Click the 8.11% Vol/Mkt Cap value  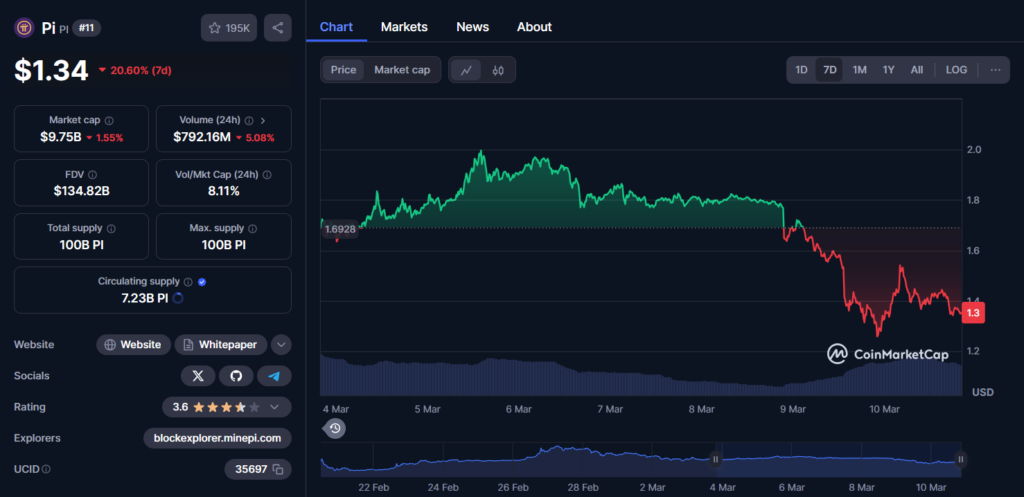[223, 191]
